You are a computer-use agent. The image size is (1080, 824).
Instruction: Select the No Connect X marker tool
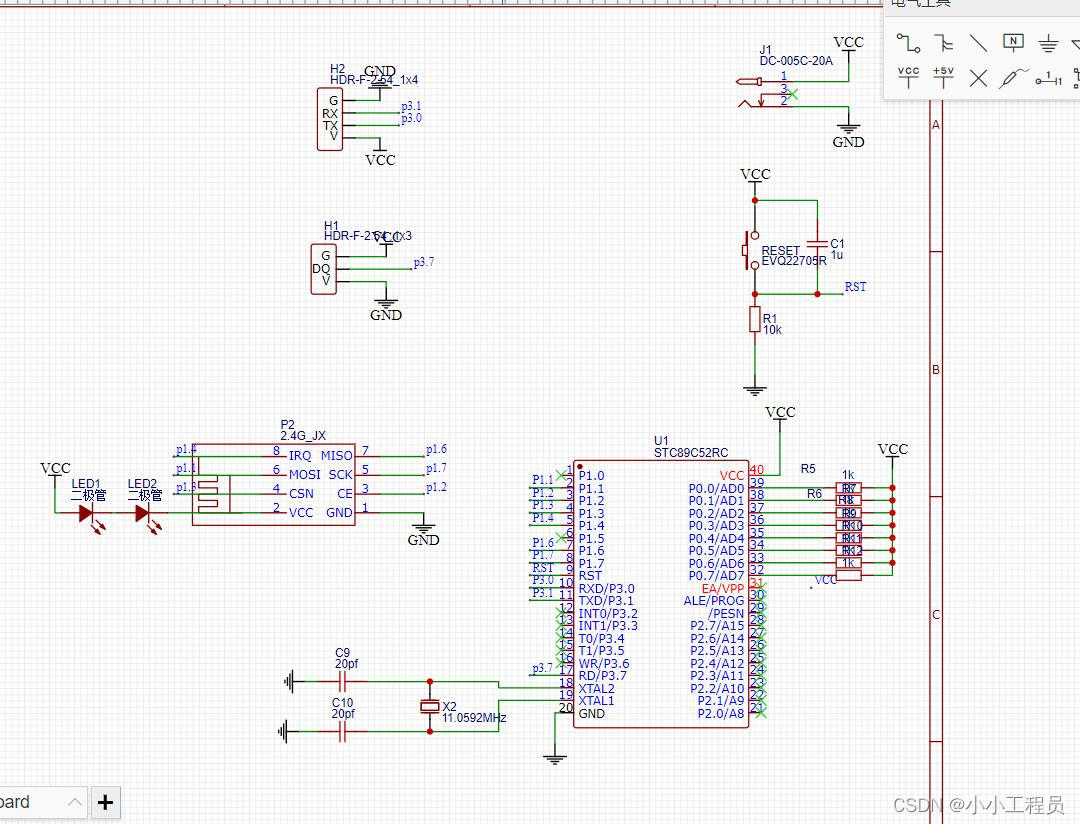pyautogui.click(x=979, y=78)
